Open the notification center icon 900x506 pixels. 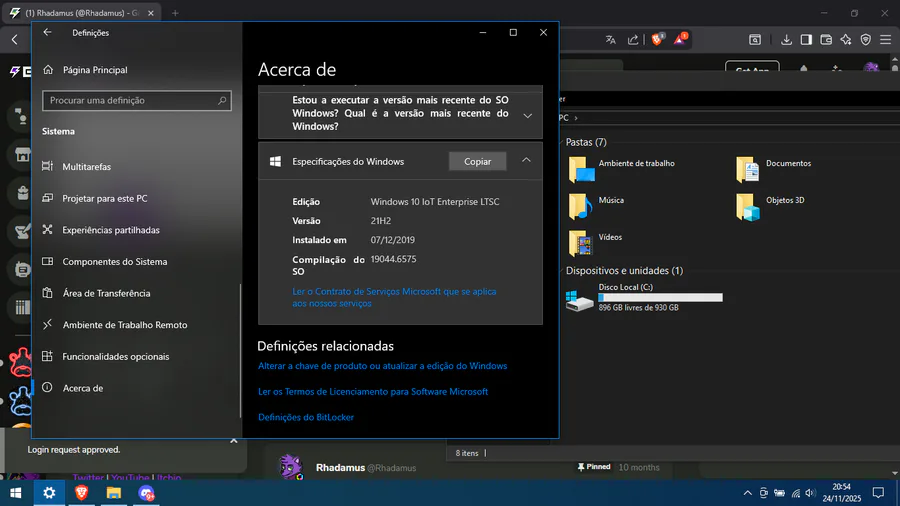pyautogui.click(x=878, y=493)
